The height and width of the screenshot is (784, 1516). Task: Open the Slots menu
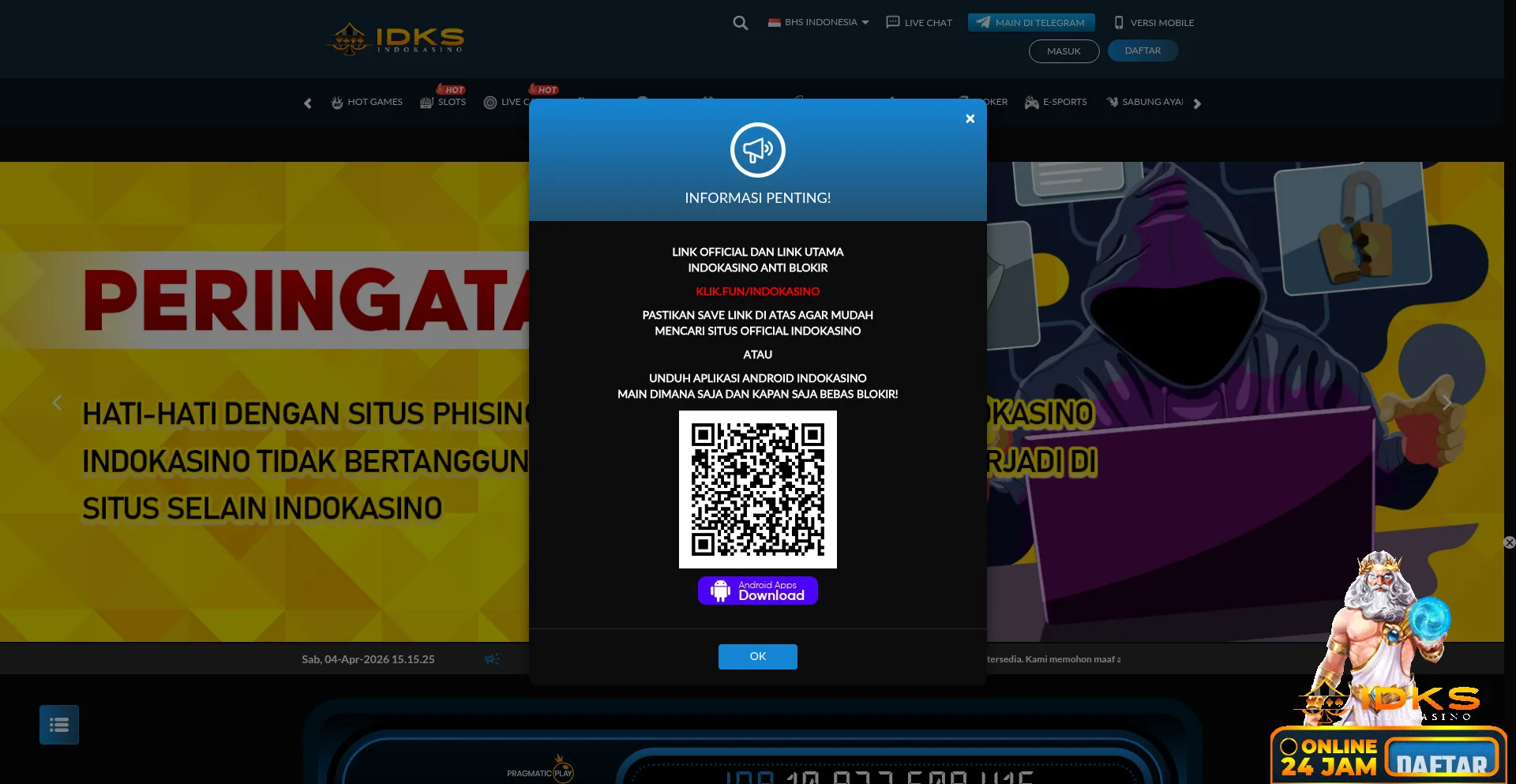click(443, 102)
